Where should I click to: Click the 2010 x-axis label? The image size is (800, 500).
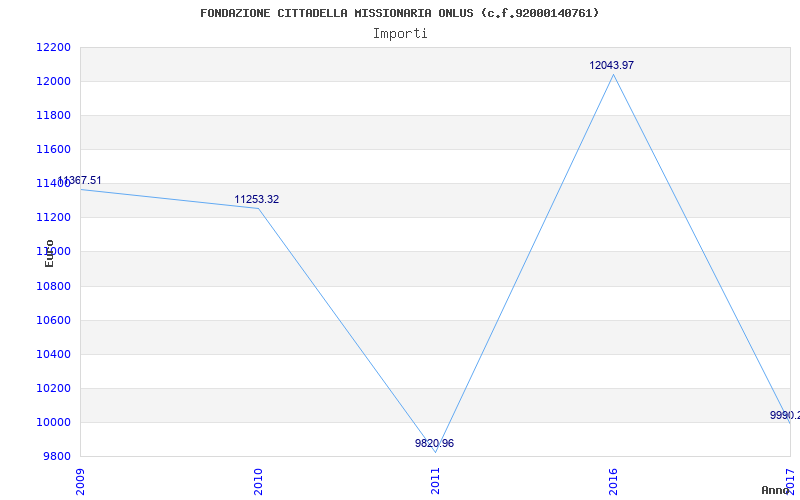tap(258, 481)
